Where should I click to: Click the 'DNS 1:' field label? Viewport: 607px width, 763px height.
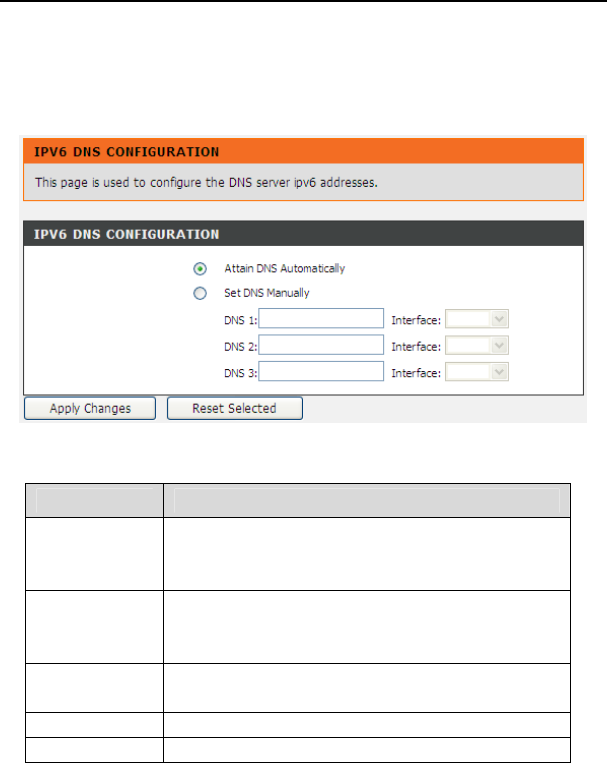[241, 320]
